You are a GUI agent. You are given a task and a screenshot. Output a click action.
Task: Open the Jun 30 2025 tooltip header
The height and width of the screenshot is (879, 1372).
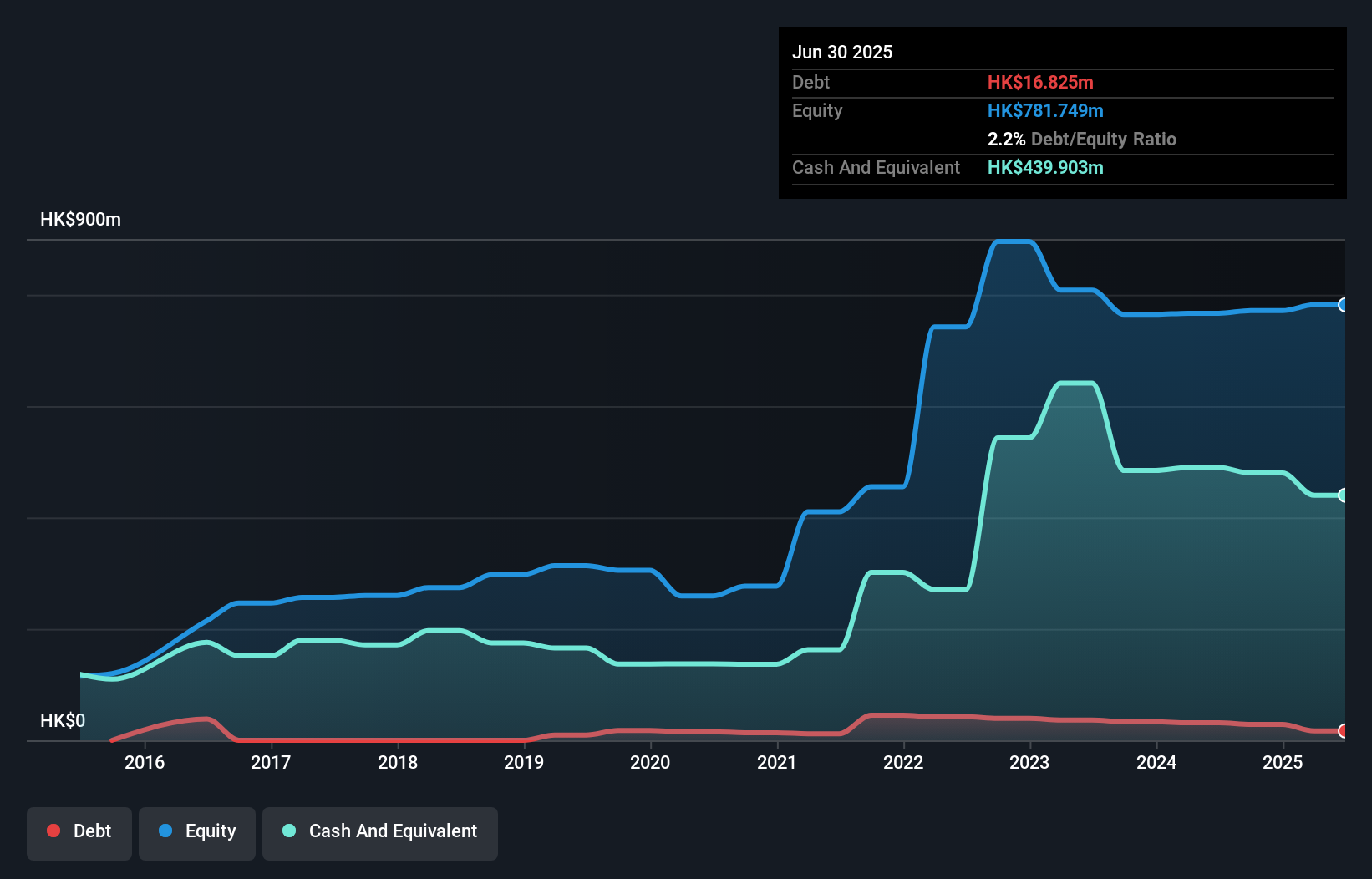[x=843, y=52]
